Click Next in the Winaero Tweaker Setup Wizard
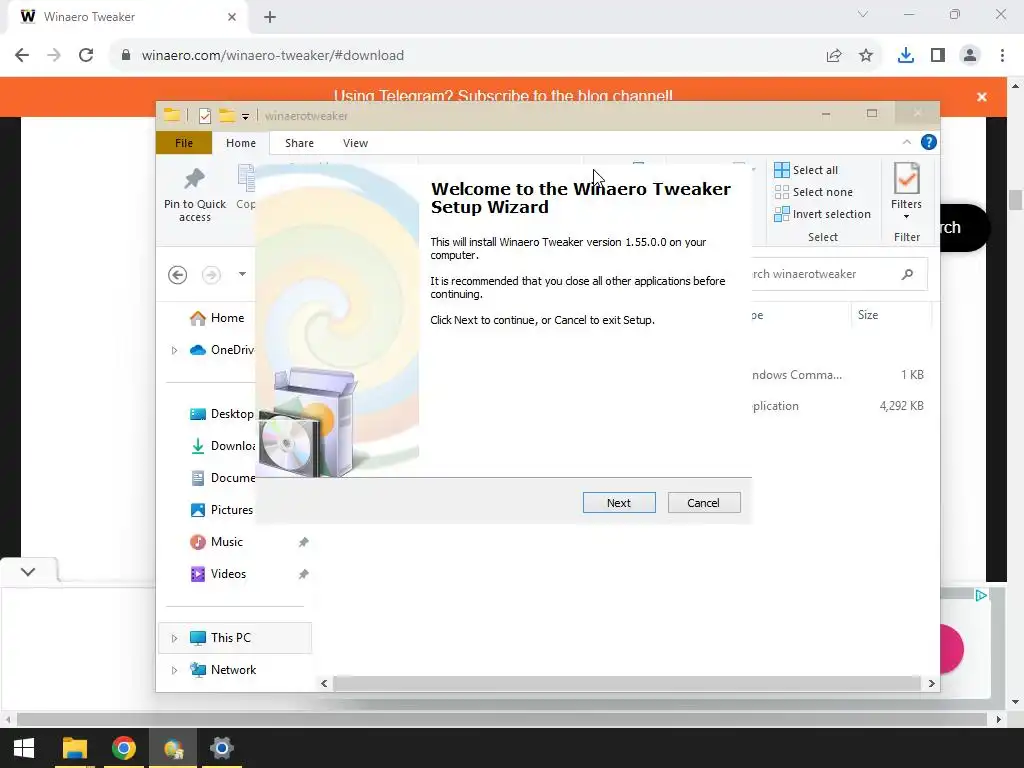 [618, 503]
